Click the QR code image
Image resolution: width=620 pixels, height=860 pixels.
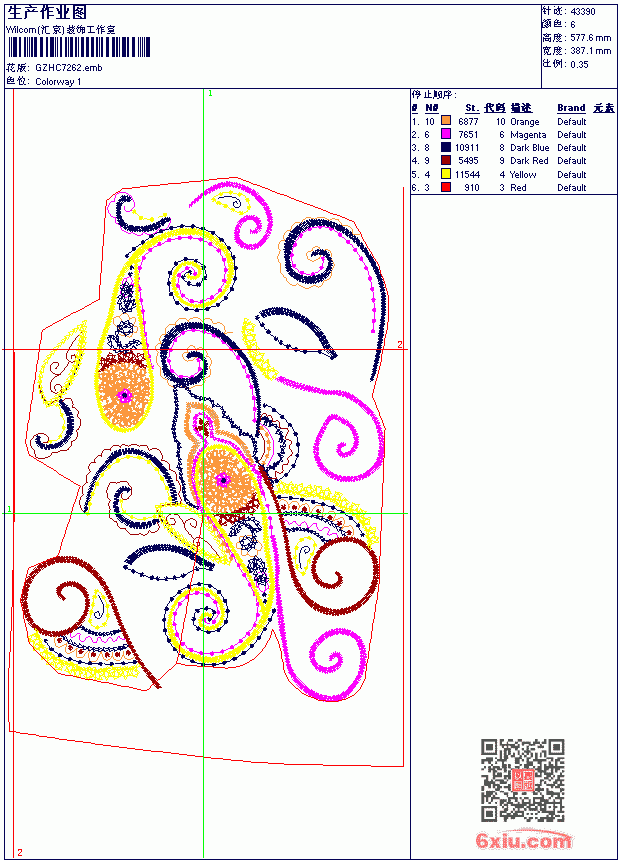point(522,780)
